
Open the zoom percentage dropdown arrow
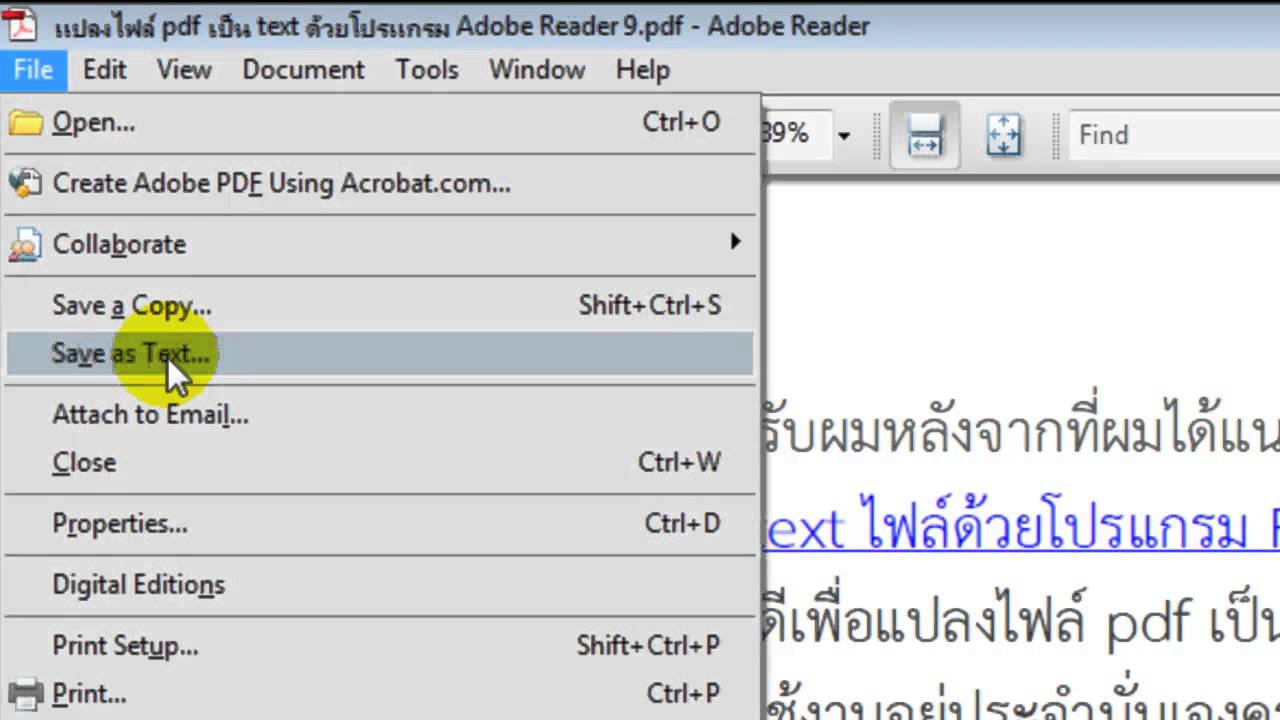(844, 135)
